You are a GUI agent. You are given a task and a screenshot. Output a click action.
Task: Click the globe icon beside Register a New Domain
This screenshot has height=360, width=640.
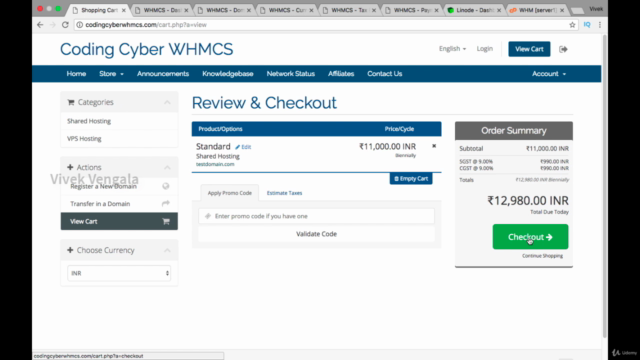tap(166, 186)
